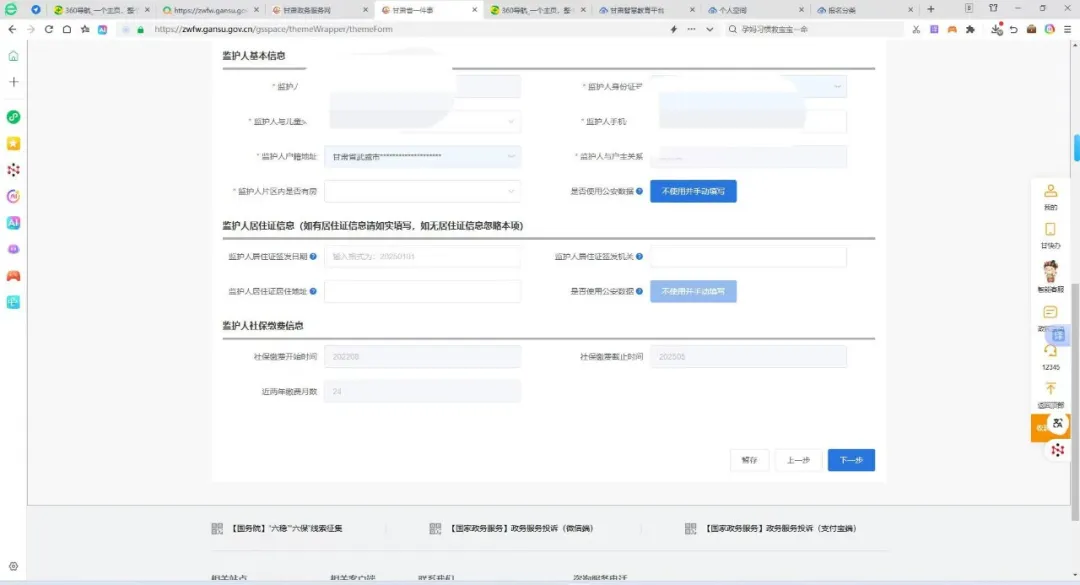Expand the 监护人户籍地址 dropdown
The image size is (1080, 585).
pos(421,157)
